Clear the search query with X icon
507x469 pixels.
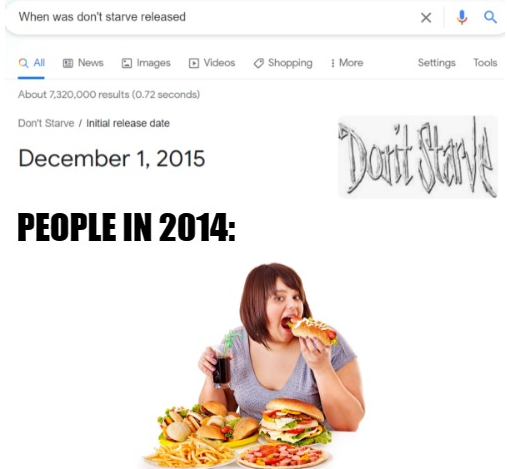pos(426,17)
